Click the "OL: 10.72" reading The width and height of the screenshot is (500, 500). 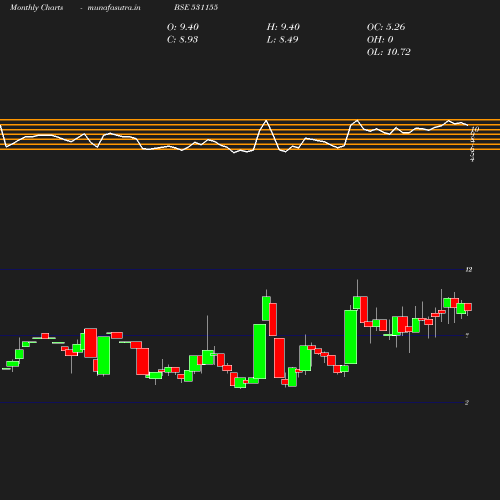(x=389, y=52)
